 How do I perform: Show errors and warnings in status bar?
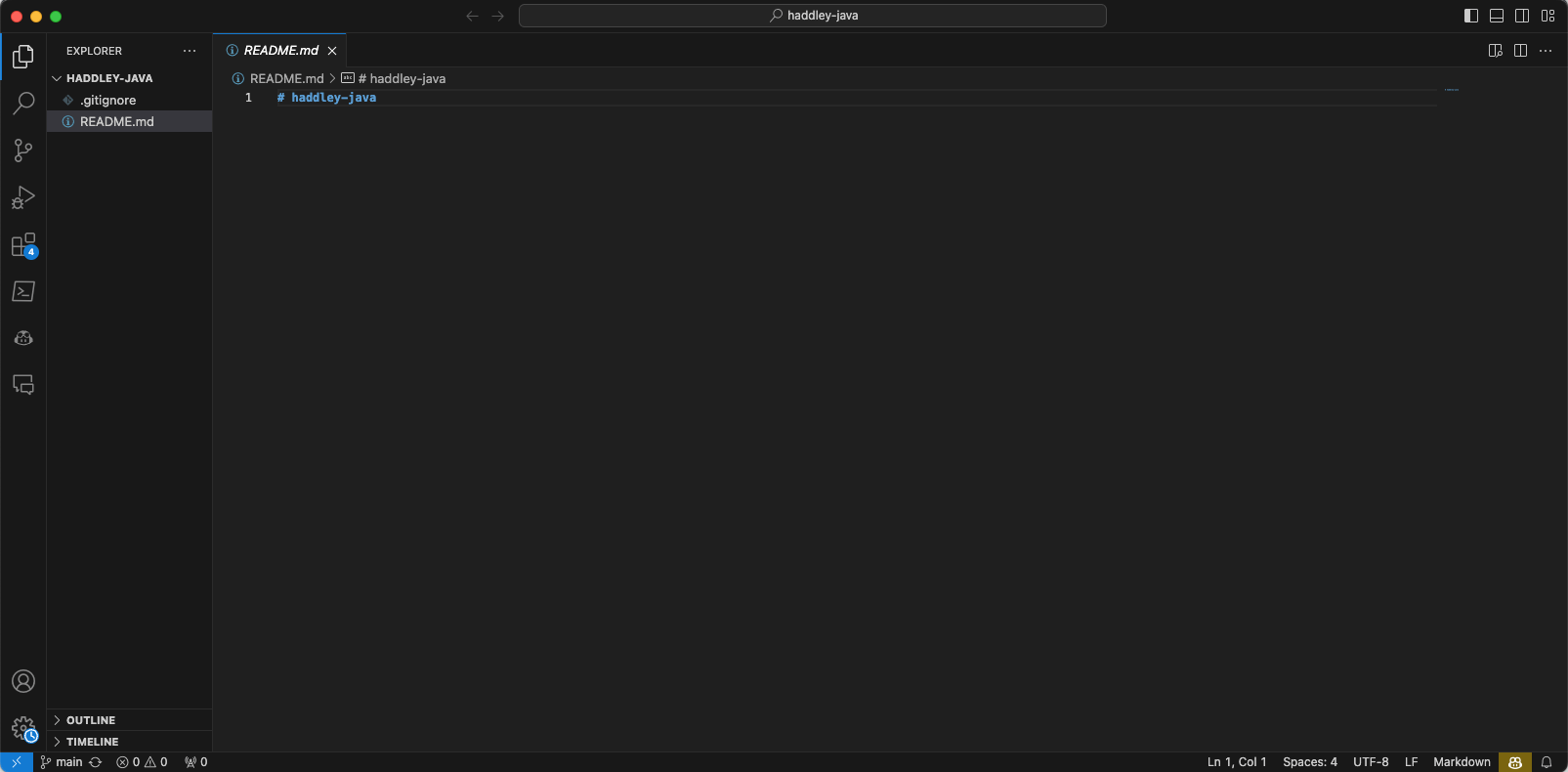142,762
